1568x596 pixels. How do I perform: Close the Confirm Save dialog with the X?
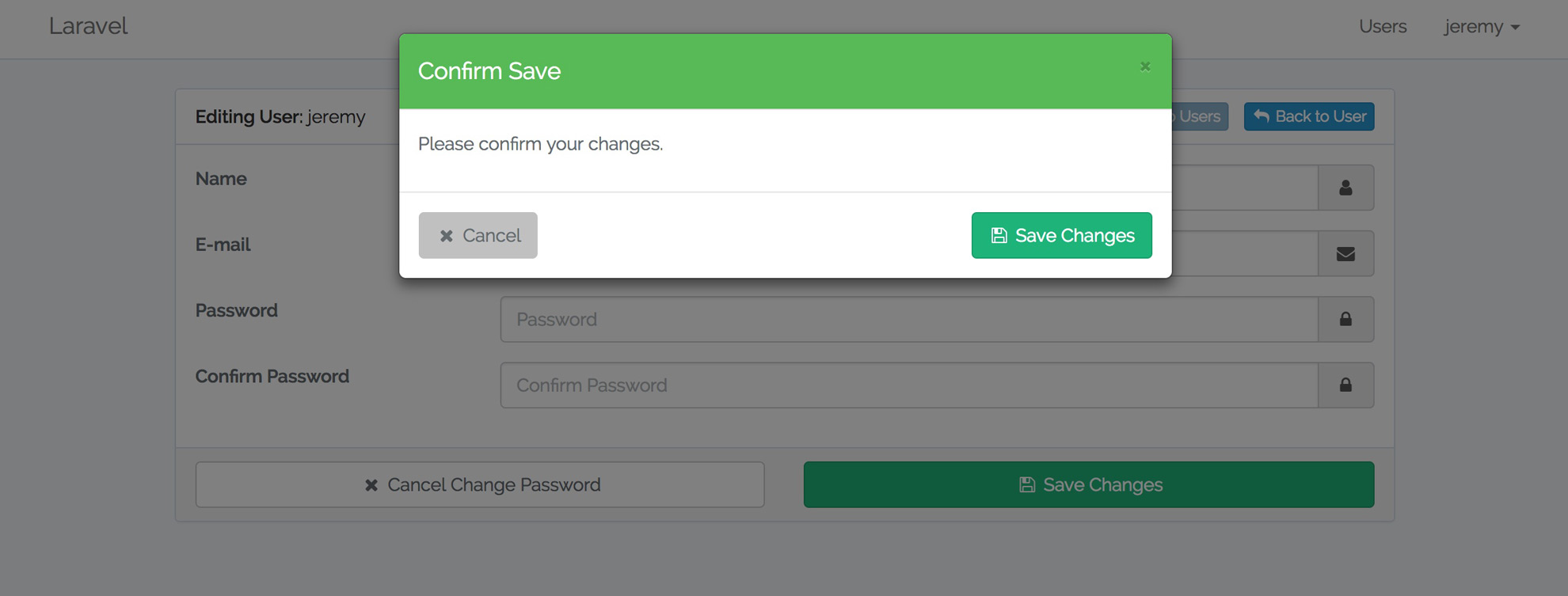[1144, 66]
